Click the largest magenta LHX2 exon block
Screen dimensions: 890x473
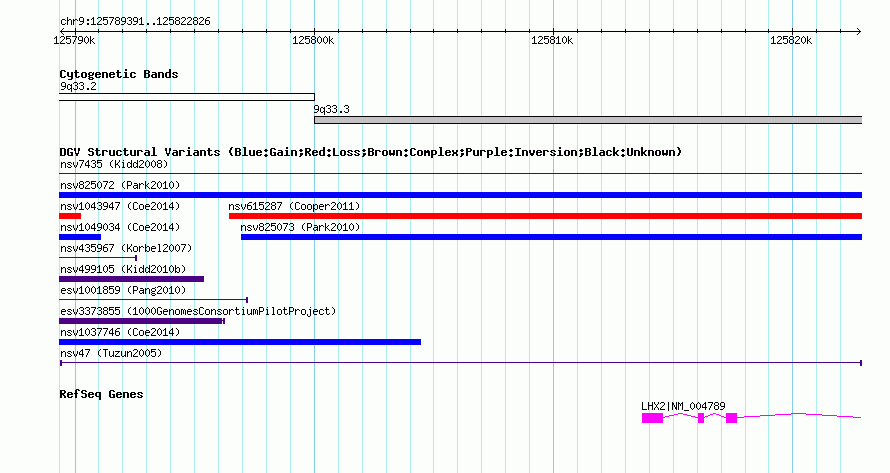tap(652, 418)
